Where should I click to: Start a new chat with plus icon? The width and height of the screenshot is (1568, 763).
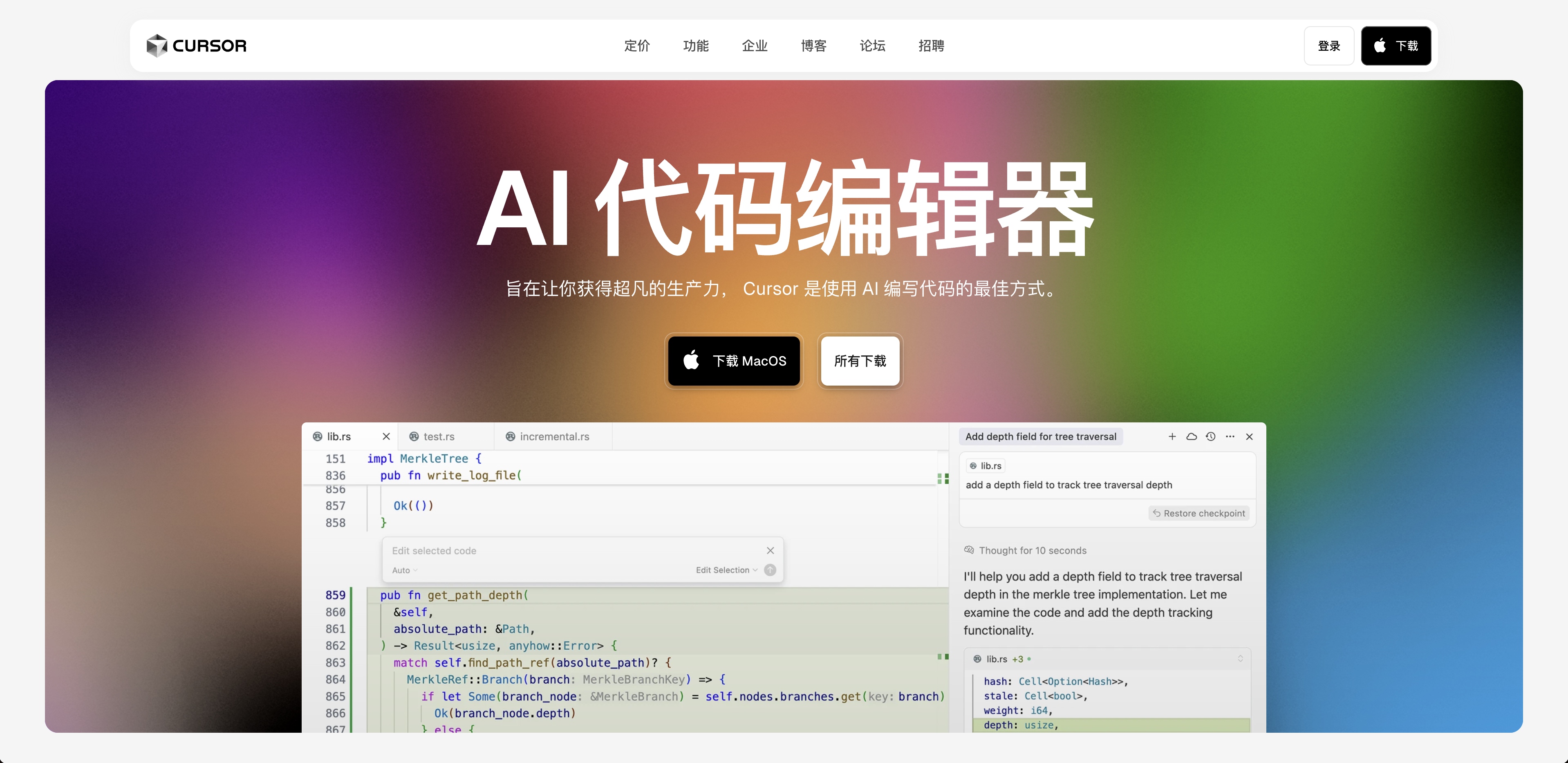point(1172,437)
